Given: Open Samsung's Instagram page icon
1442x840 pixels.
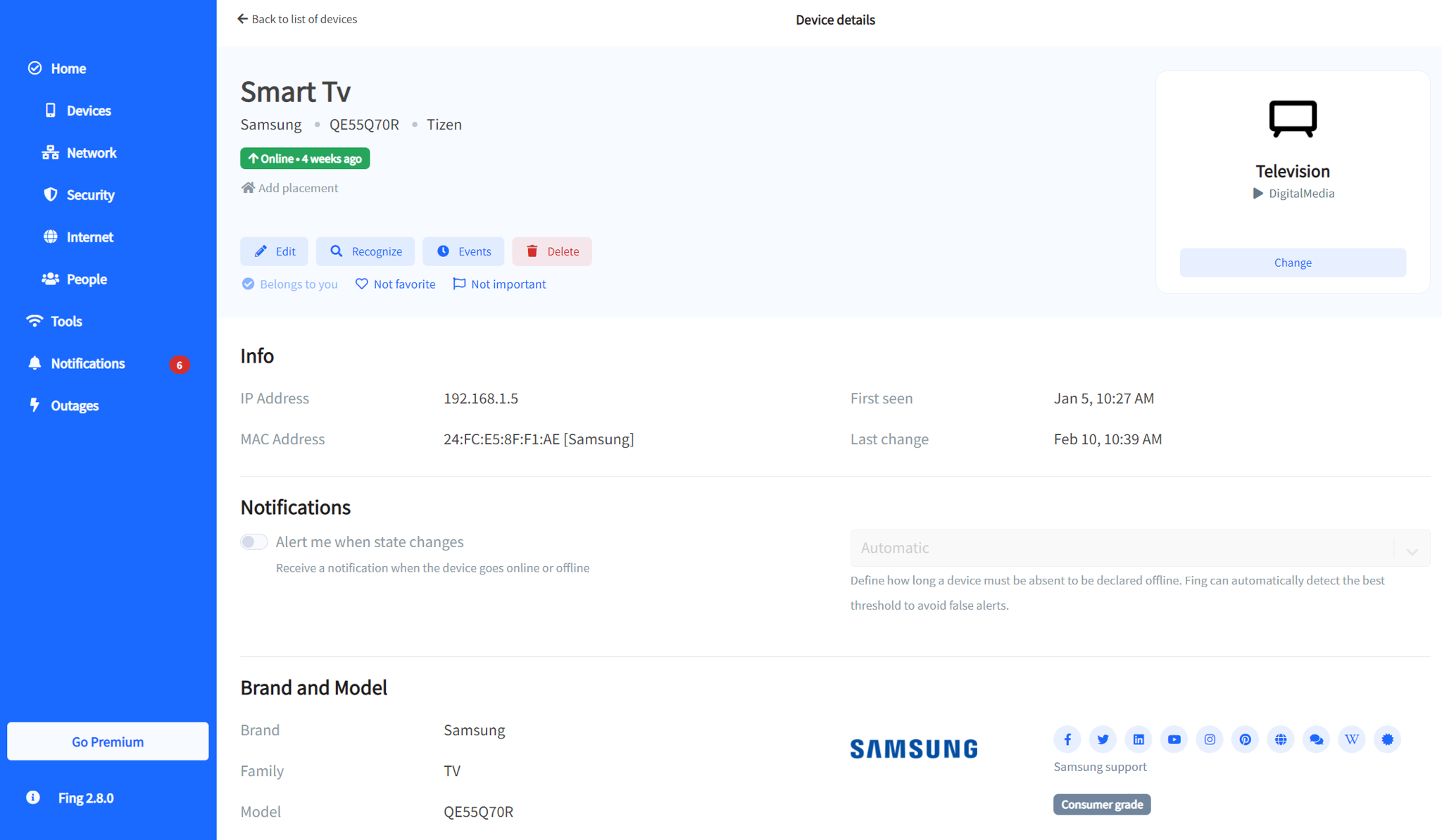Looking at the screenshot, I should 1210,739.
